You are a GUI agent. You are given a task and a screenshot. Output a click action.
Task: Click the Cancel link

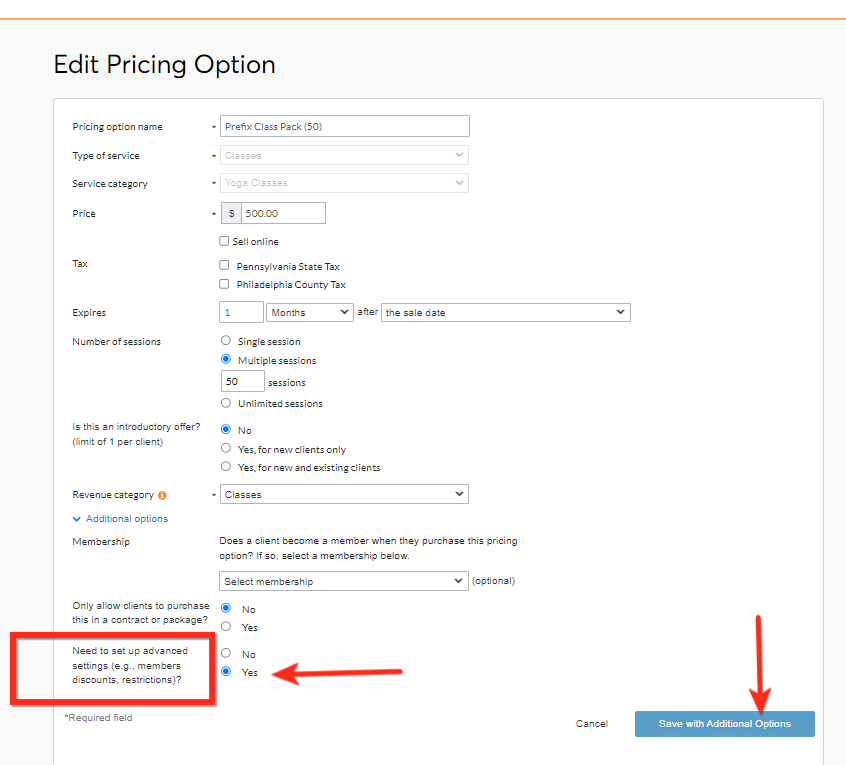click(x=591, y=724)
